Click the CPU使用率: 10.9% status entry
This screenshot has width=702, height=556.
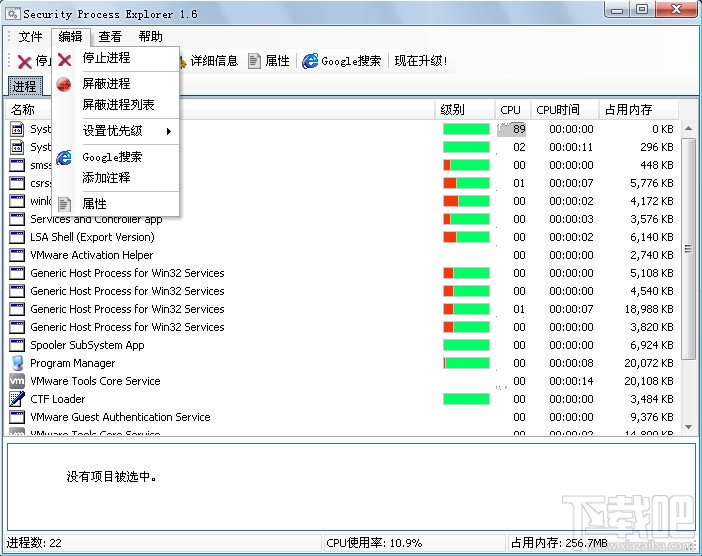[374, 543]
